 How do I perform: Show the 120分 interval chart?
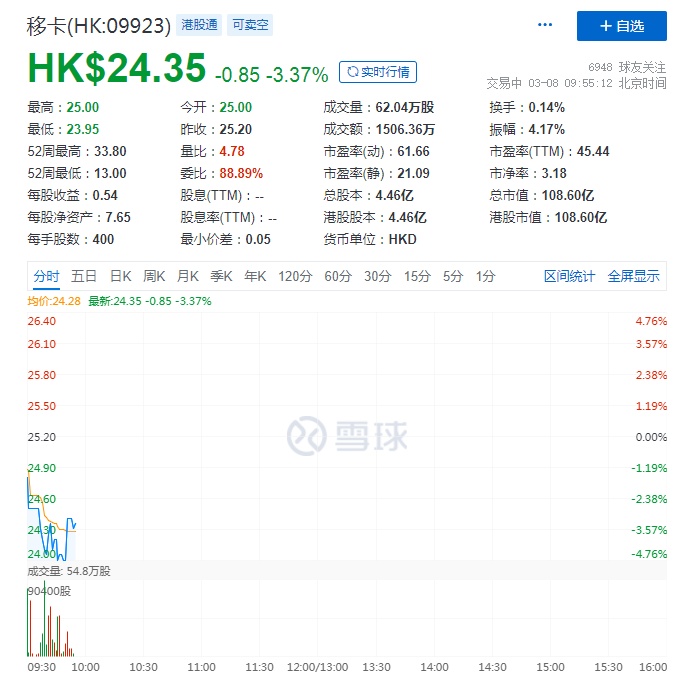pos(295,276)
